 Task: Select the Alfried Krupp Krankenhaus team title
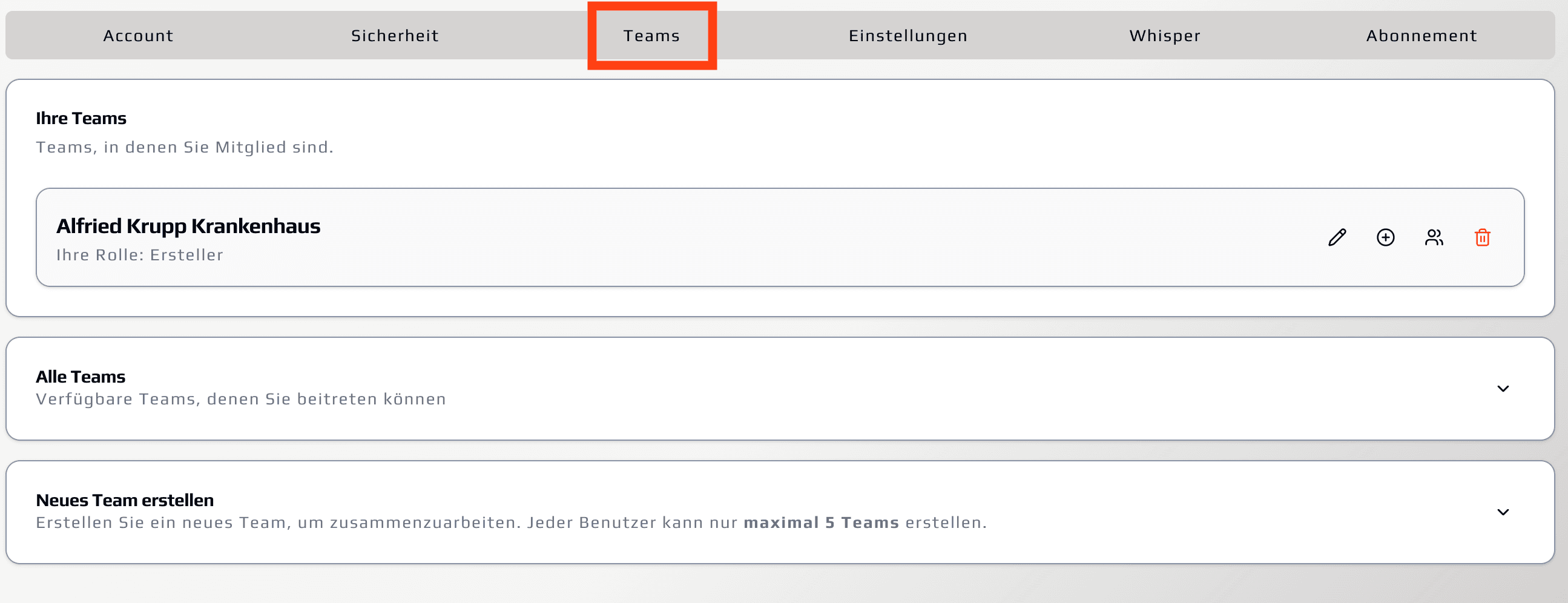(x=188, y=226)
